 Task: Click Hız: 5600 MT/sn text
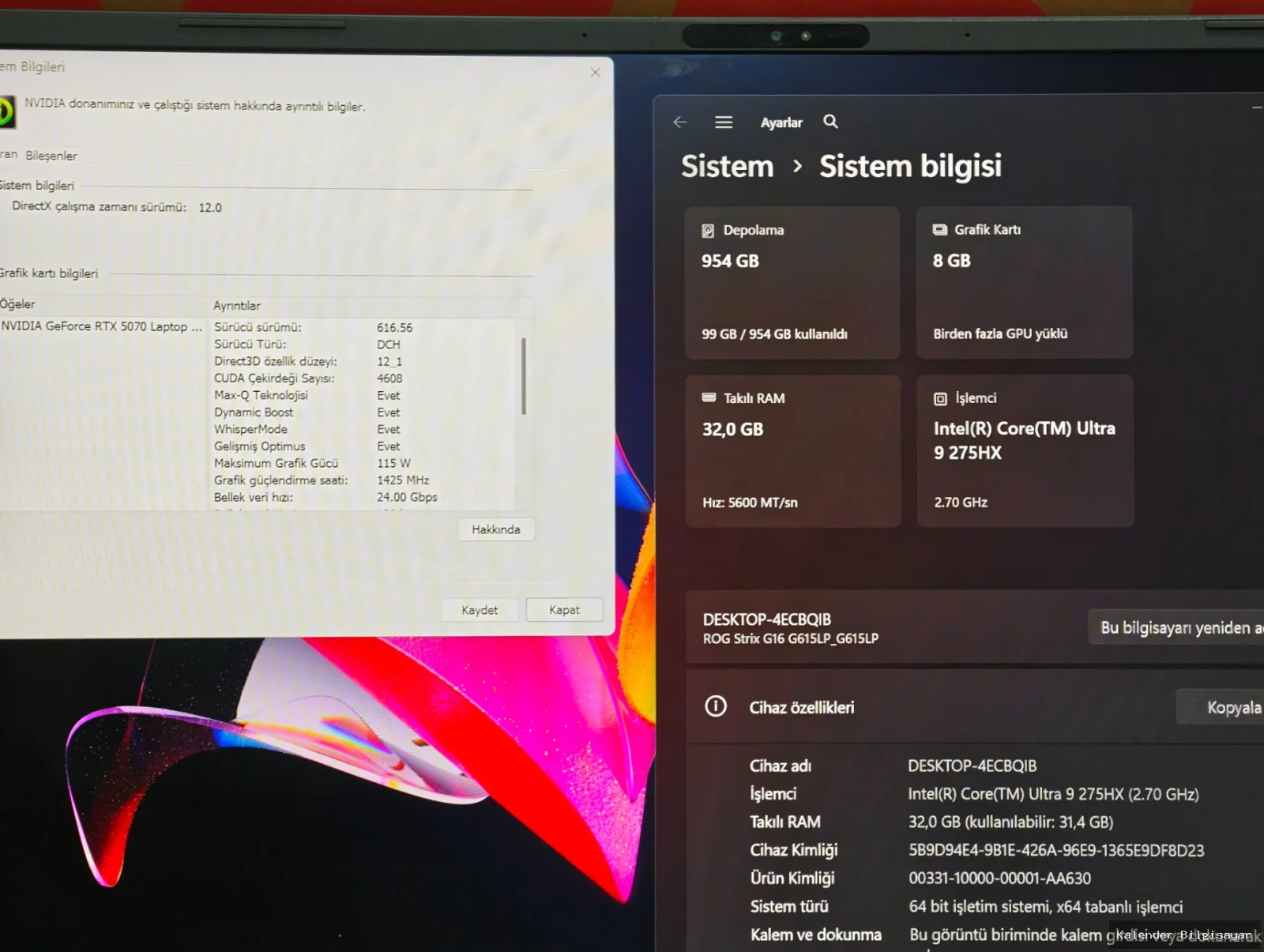tap(750, 502)
